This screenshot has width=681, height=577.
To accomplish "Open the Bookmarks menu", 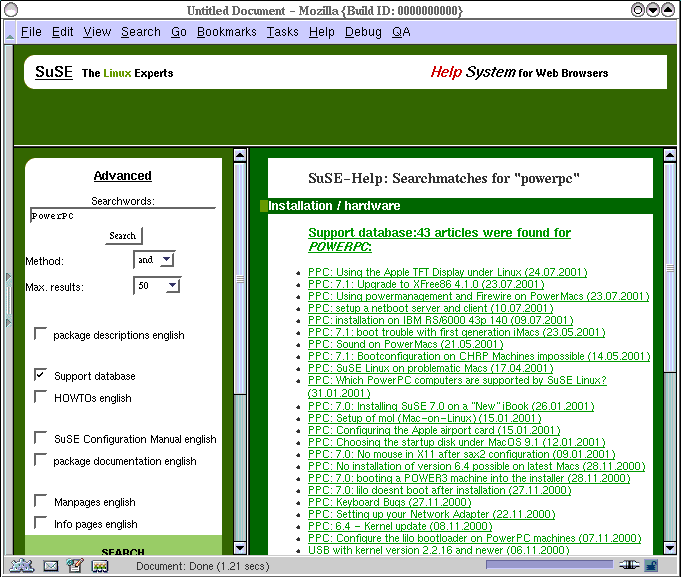I will click(226, 32).
